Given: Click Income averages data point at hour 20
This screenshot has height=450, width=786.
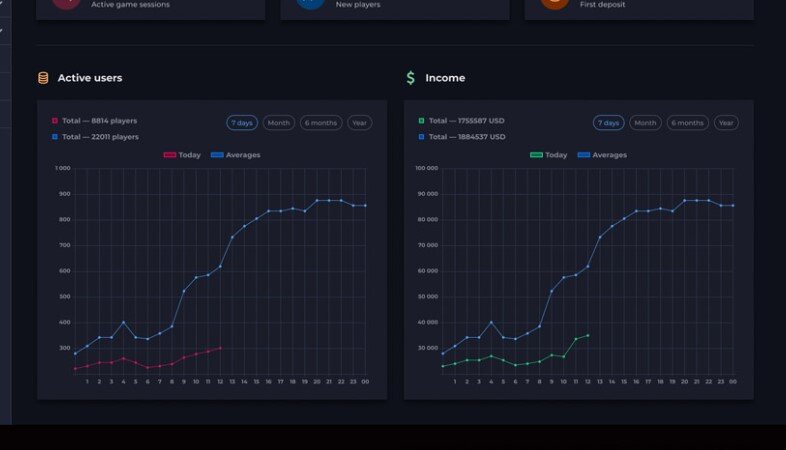Looking at the screenshot, I should [685, 200].
